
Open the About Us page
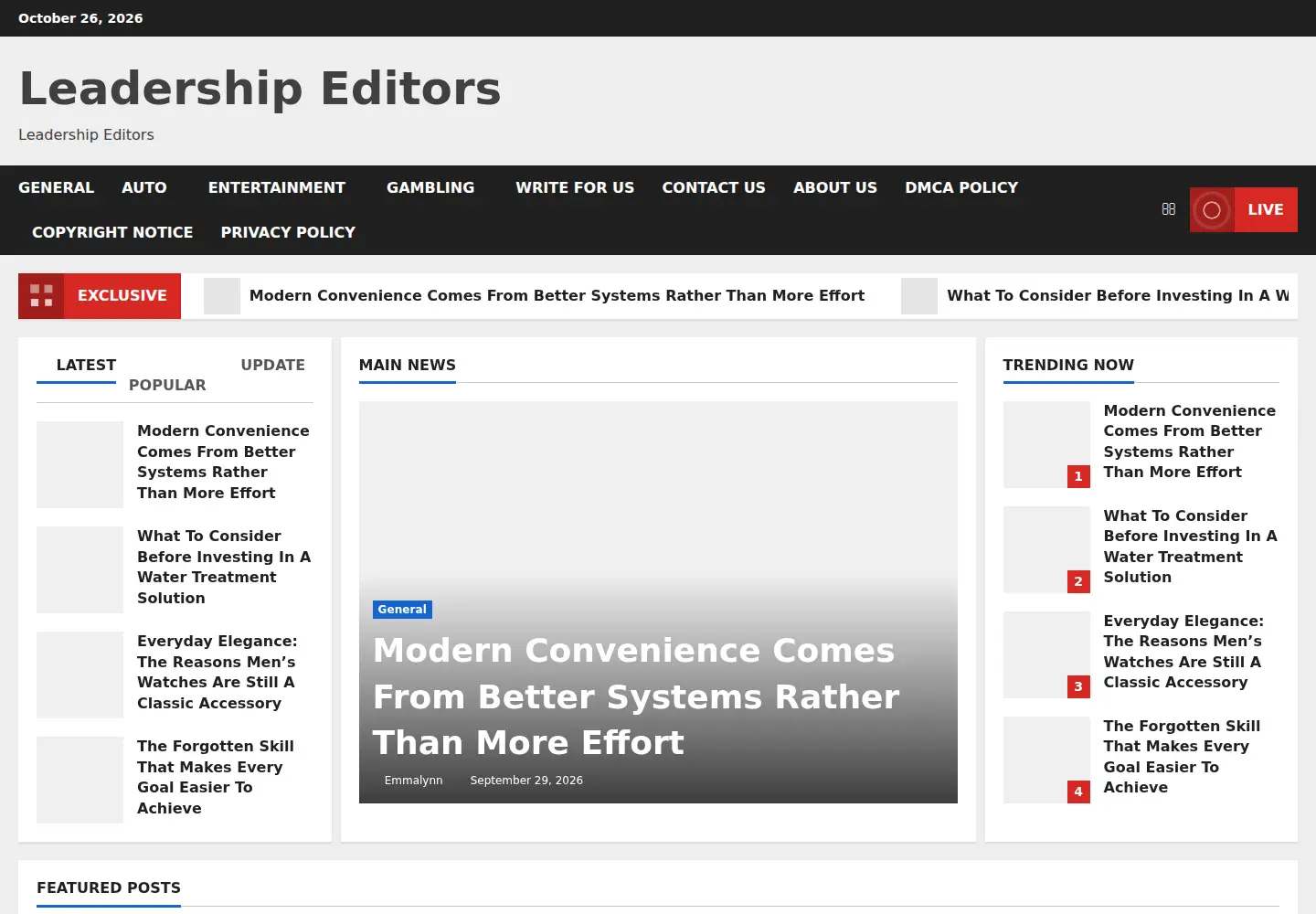click(x=835, y=187)
